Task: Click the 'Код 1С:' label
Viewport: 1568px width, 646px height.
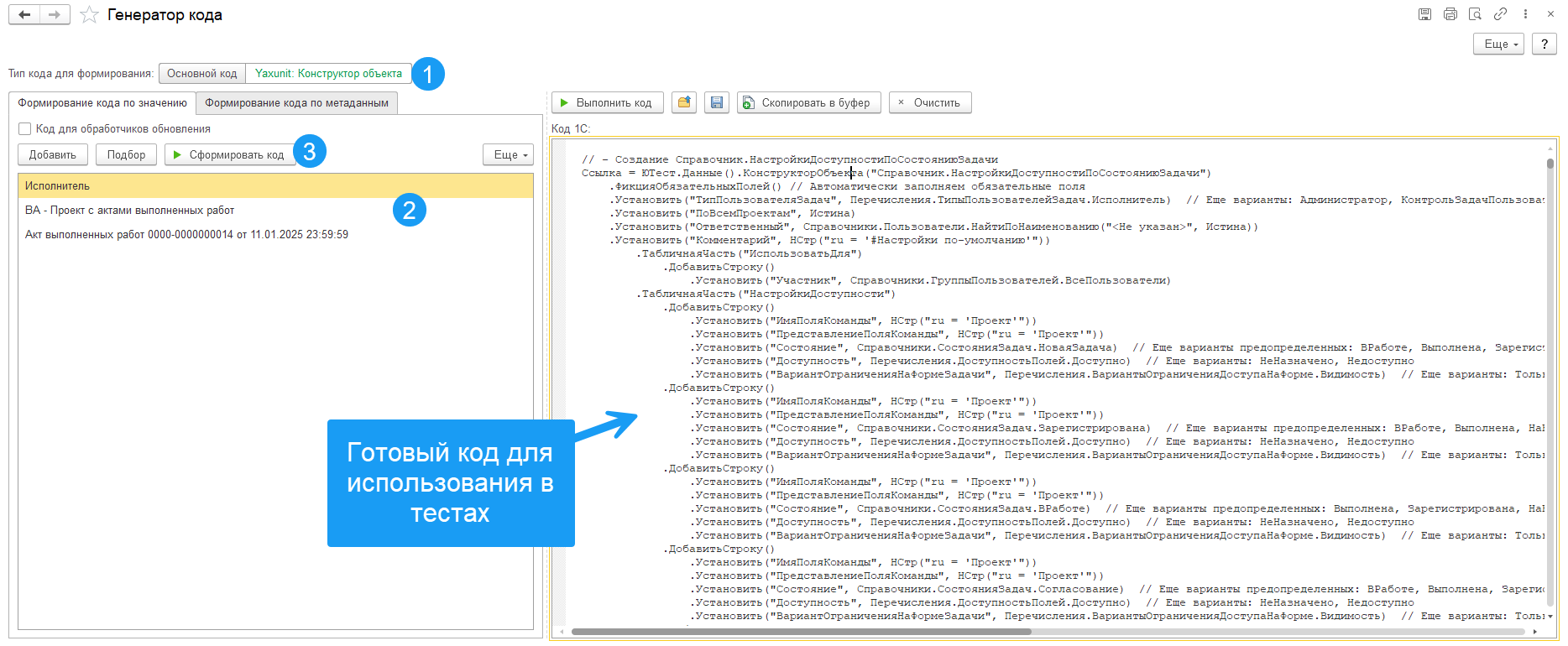Action: tap(571, 128)
